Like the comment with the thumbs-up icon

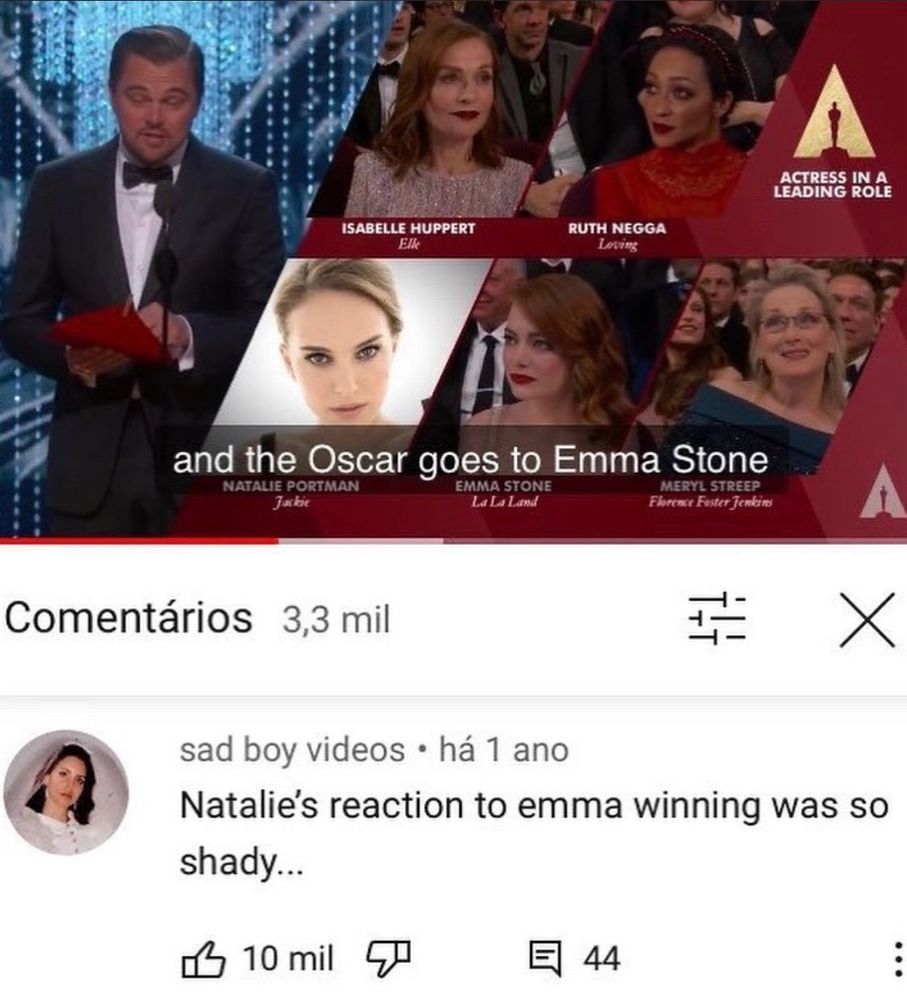203,959
